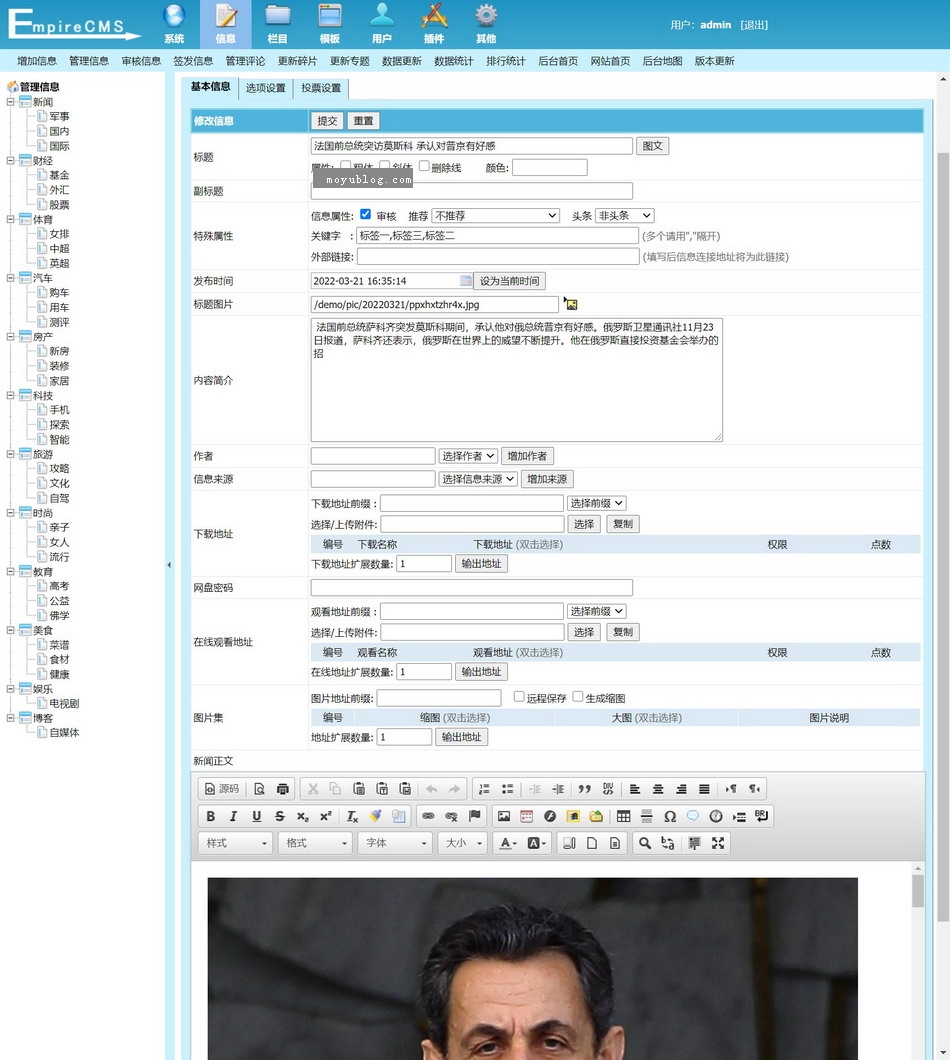Insert an image using the editor image icon
Screen dimensions: 950x1060
coord(504,816)
